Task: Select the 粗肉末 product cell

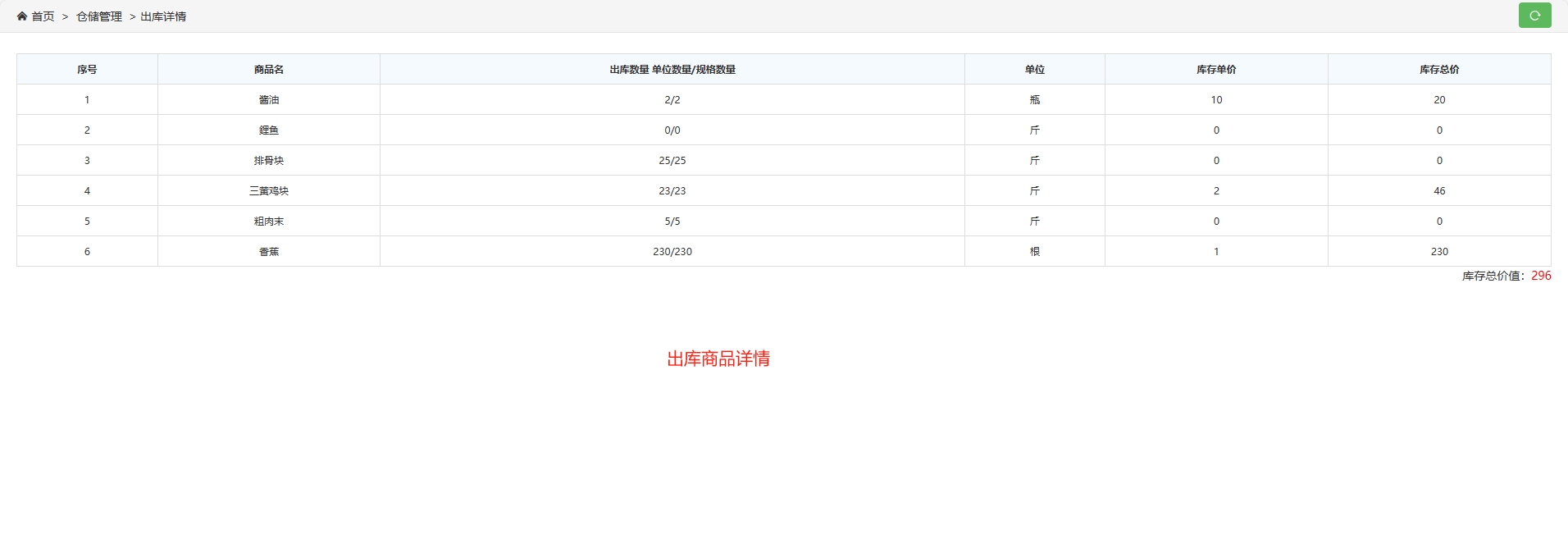Action: [x=269, y=222]
